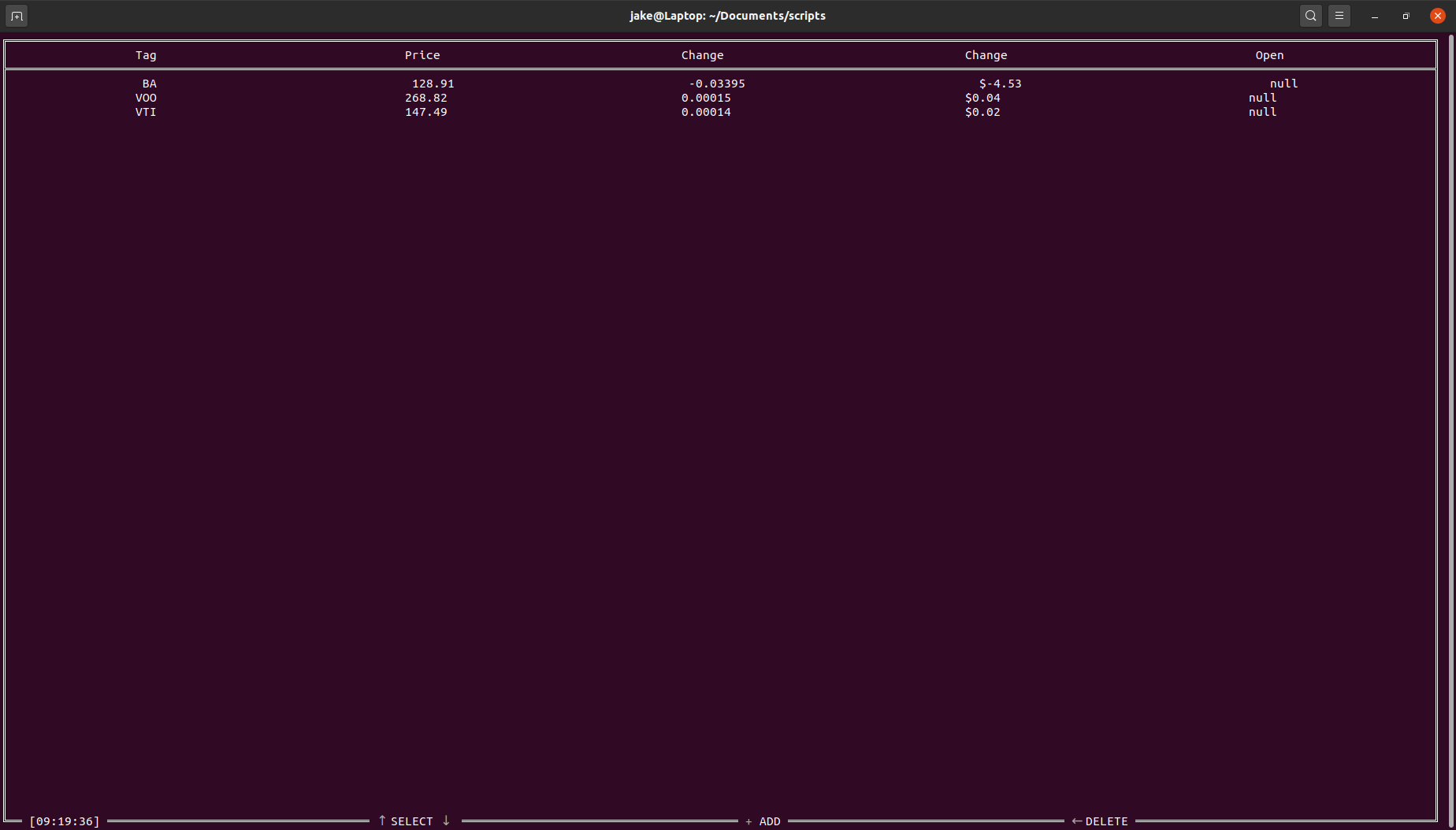Maximize the terminal window
The height and width of the screenshot is (830, 1456).
point(1406,16)
